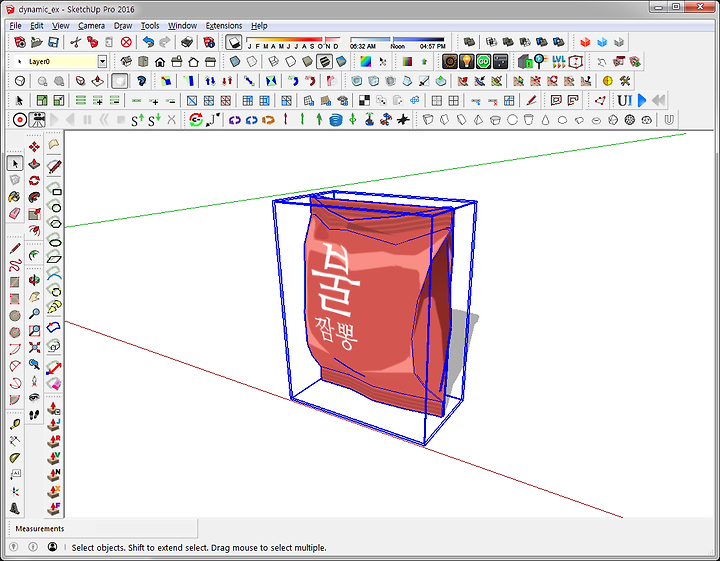This screenshot has height=561, width=720.
Task: Select the Pan hand tool
Action: [34, 297]
